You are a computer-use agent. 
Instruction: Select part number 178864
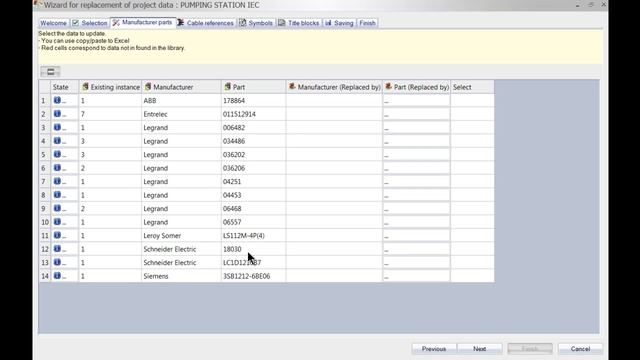tap(253, 101)
